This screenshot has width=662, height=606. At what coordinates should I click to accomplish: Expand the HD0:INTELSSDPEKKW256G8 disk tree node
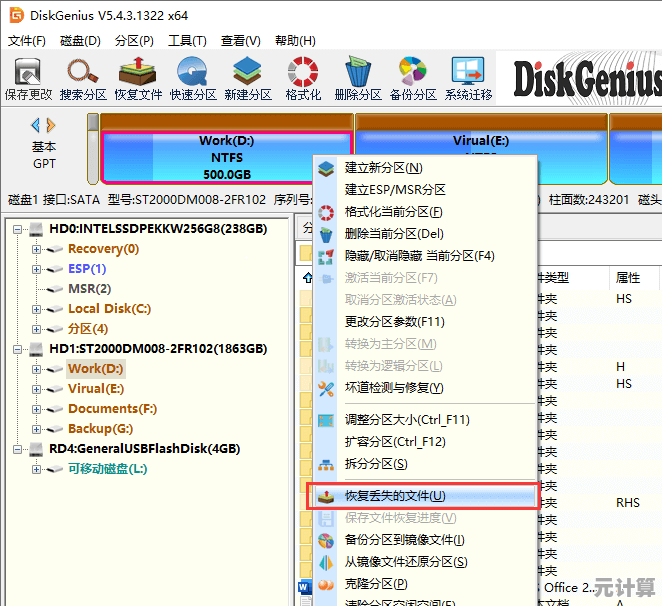[18, 229]
